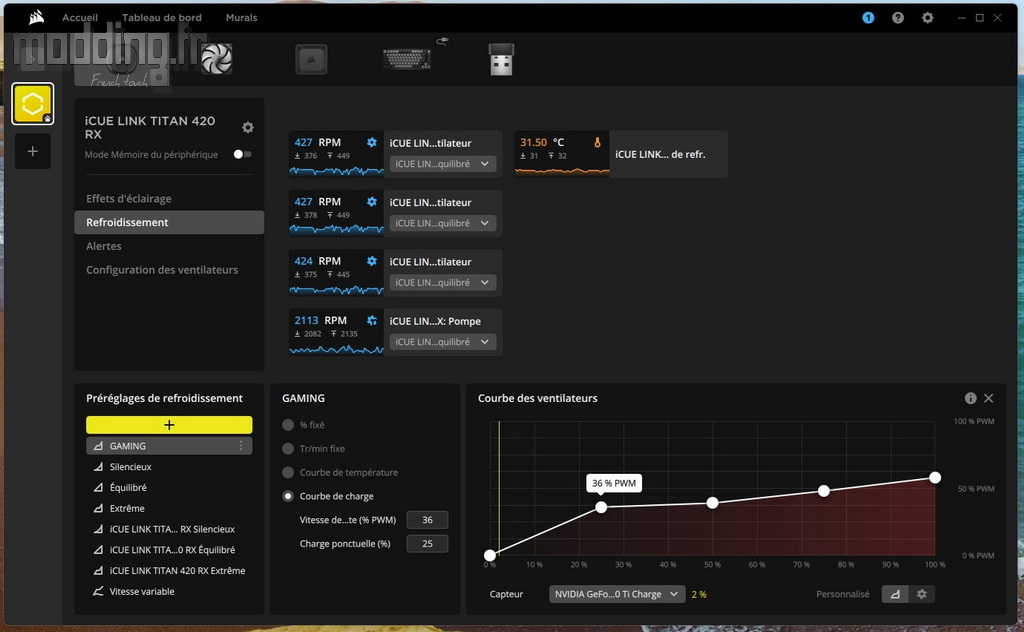
Task: Select the Extrême cooling preset
Action: [x=169, y=509]
